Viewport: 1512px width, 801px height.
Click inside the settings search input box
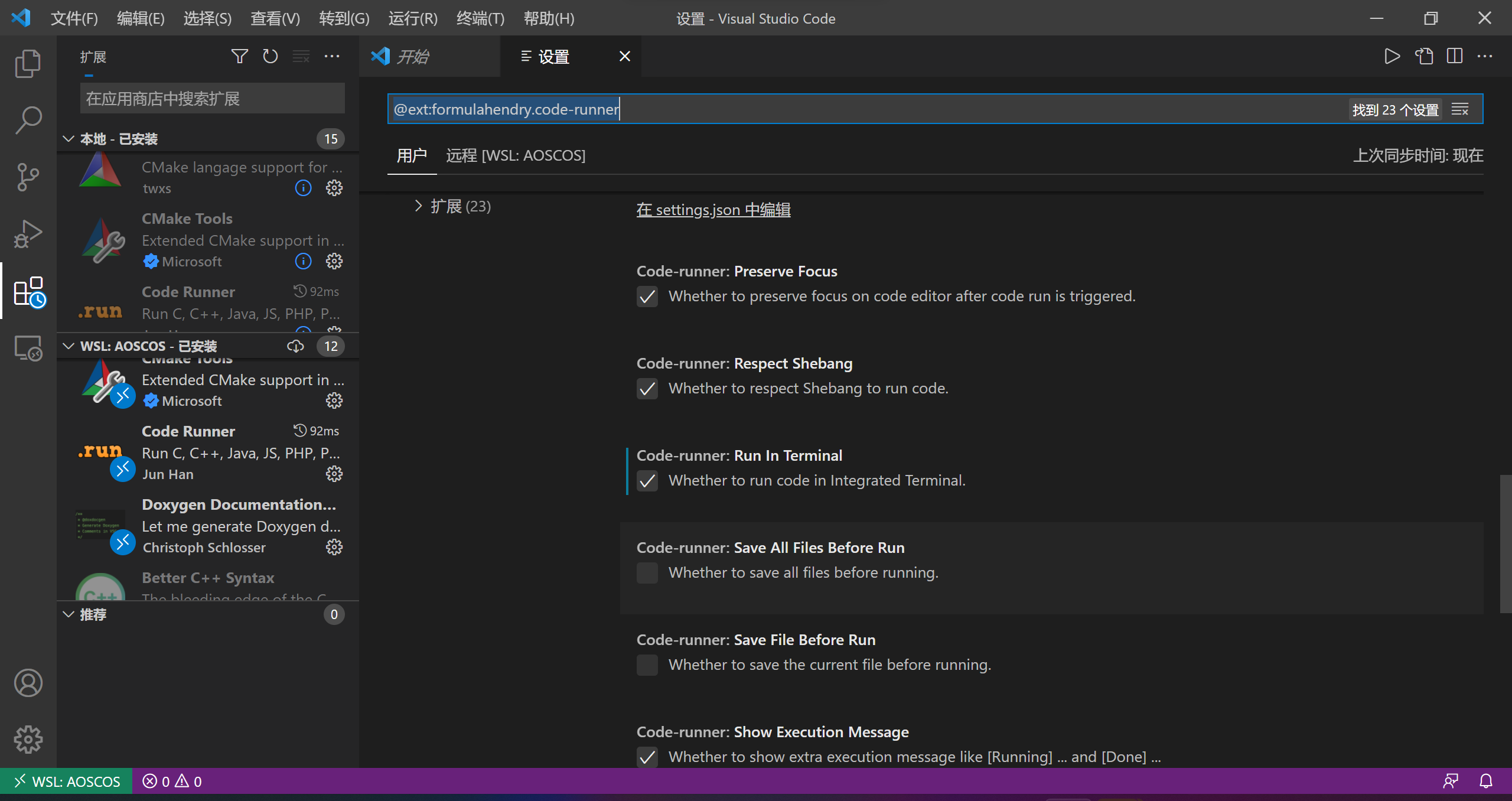827,109
